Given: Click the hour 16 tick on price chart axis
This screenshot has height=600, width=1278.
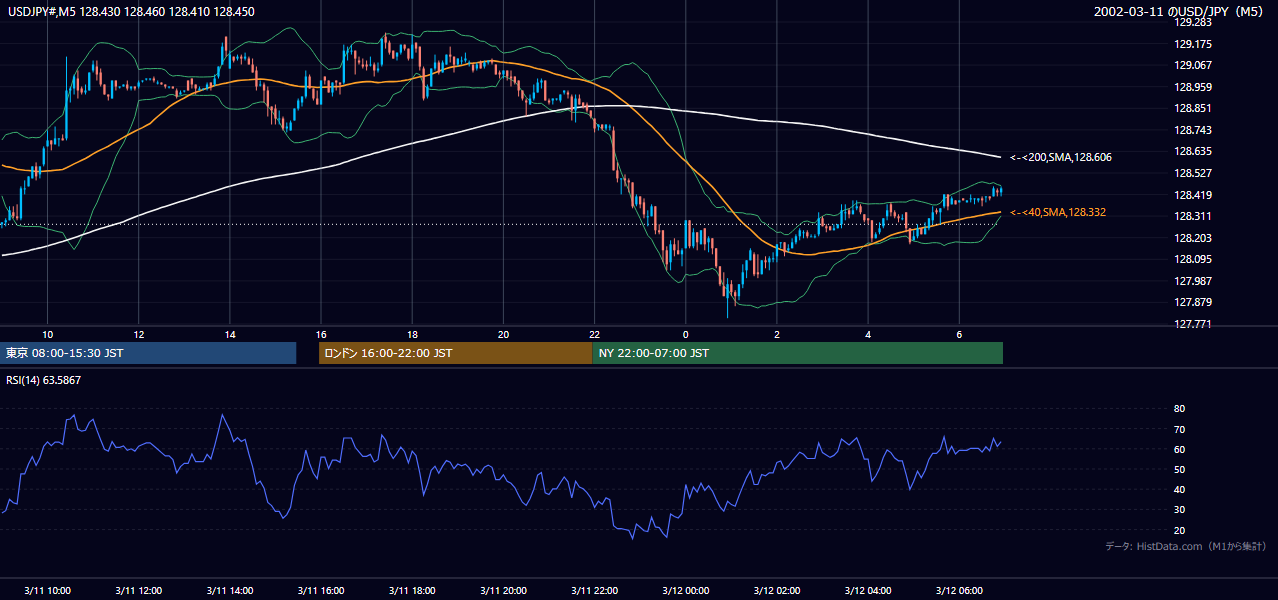Looking at the screenshot, I should coord(321,334).
